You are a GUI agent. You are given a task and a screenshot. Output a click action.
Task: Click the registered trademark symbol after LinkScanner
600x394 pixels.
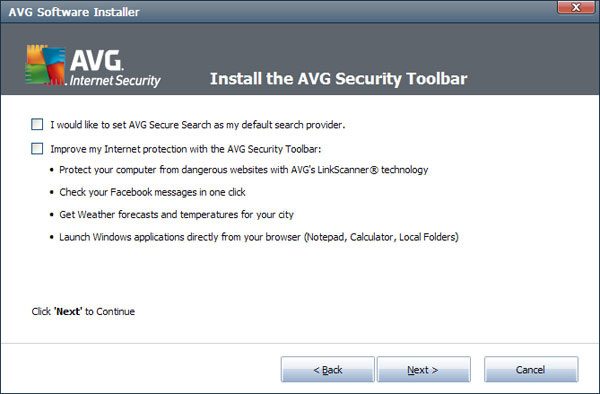pos(374,170)
